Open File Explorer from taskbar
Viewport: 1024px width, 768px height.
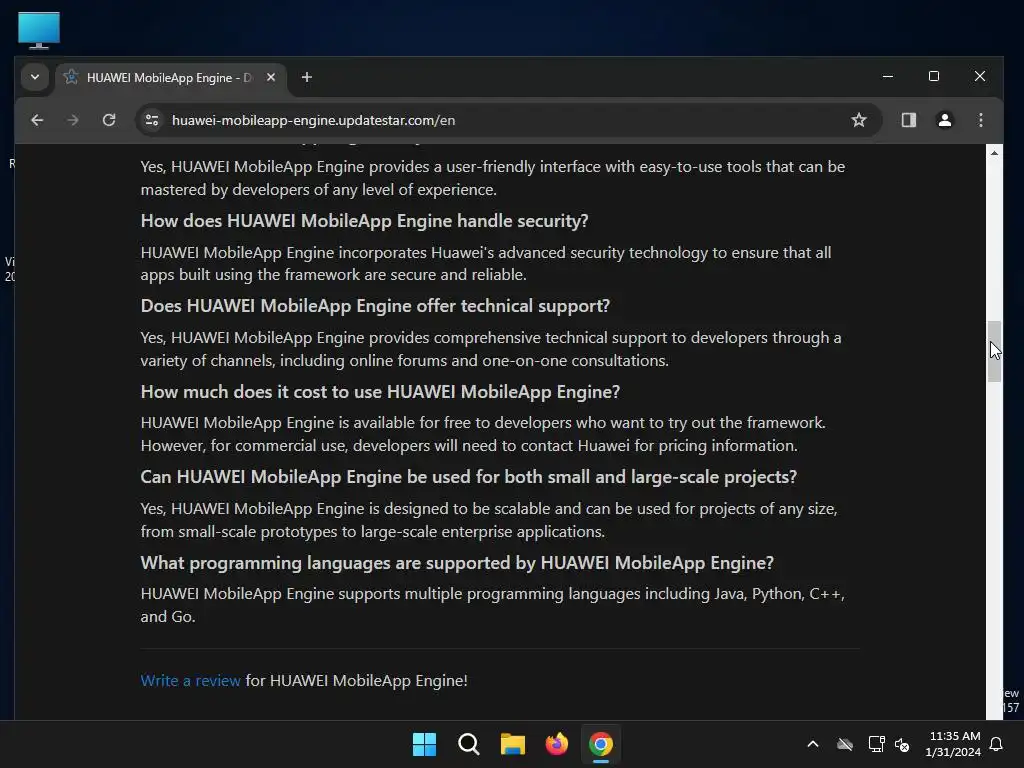pos(513,744)
